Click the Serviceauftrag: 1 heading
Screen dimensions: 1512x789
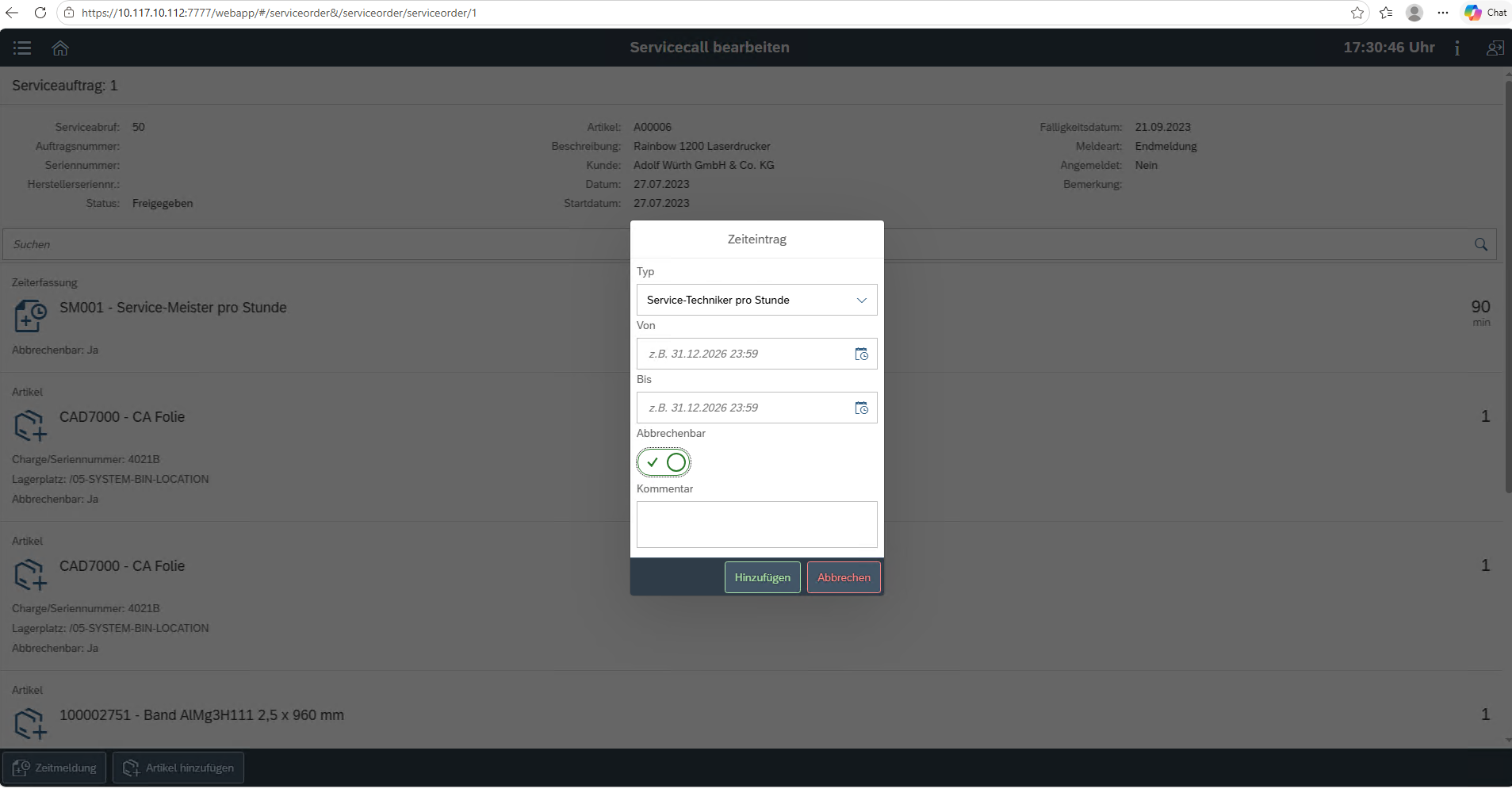(x=65, y=86)
